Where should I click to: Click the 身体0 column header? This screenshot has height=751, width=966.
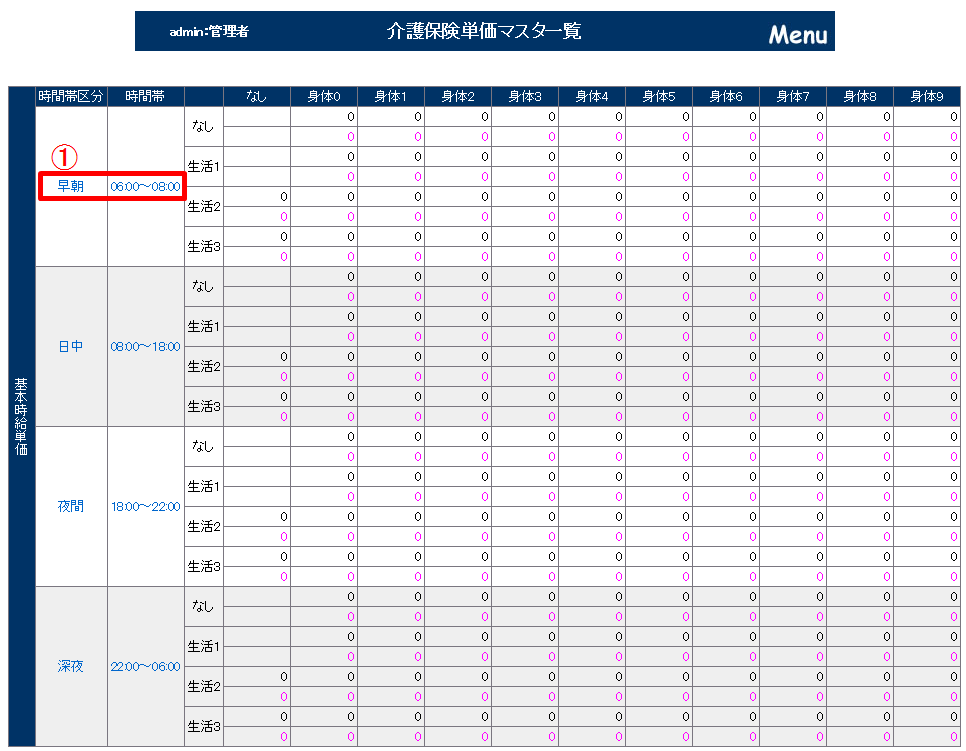click(323, 97)
